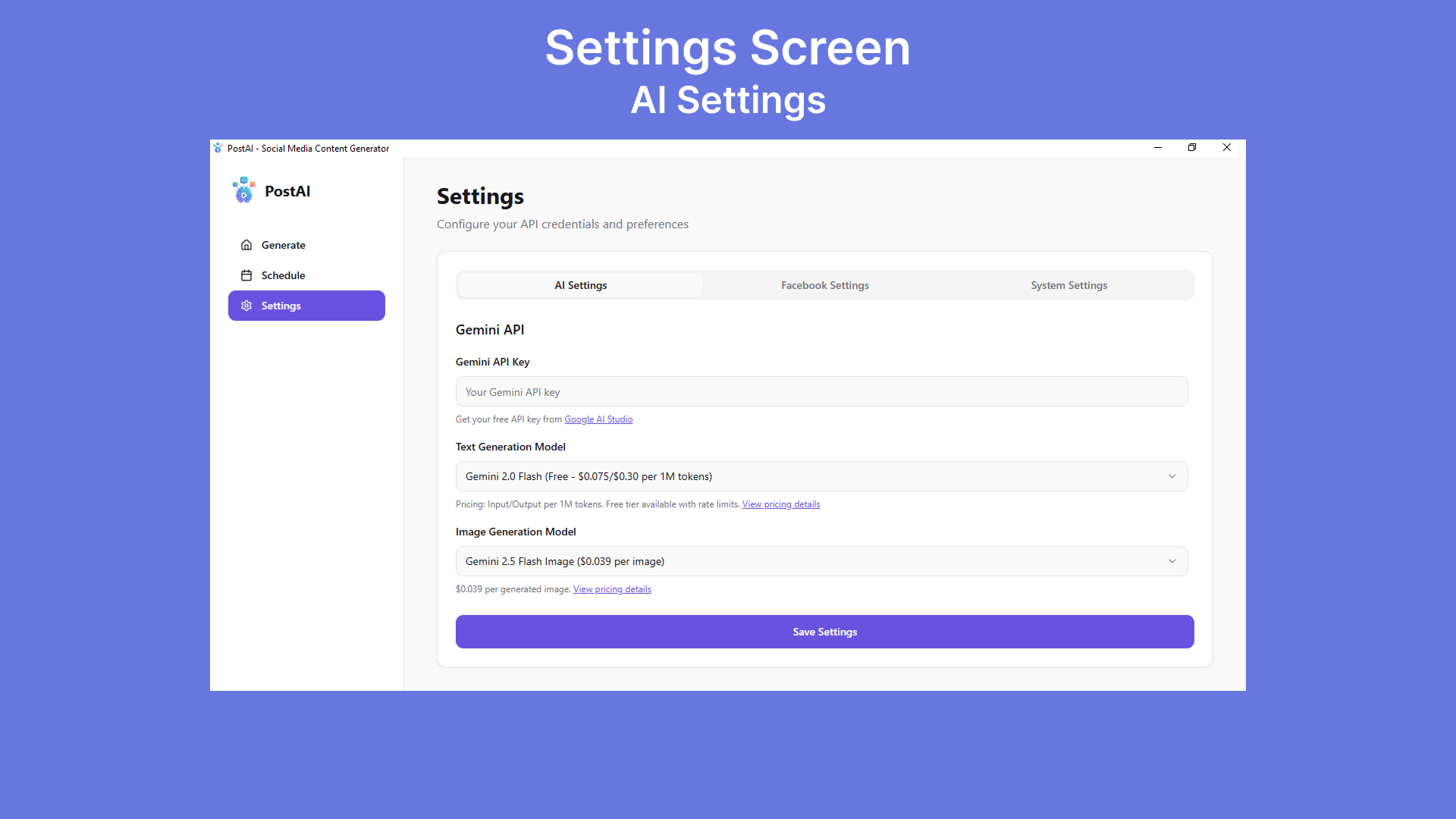Open text model View pricing details link
Viewport: 1456px width, 819px height.
click(781, 504)
